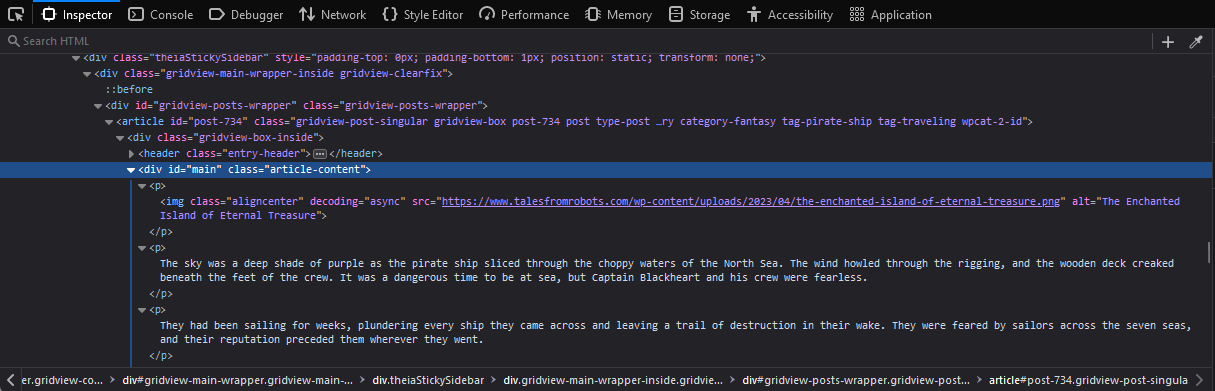Focus the Search HTML field
The height and width of the screenshot is (391, 1215).
575,41
